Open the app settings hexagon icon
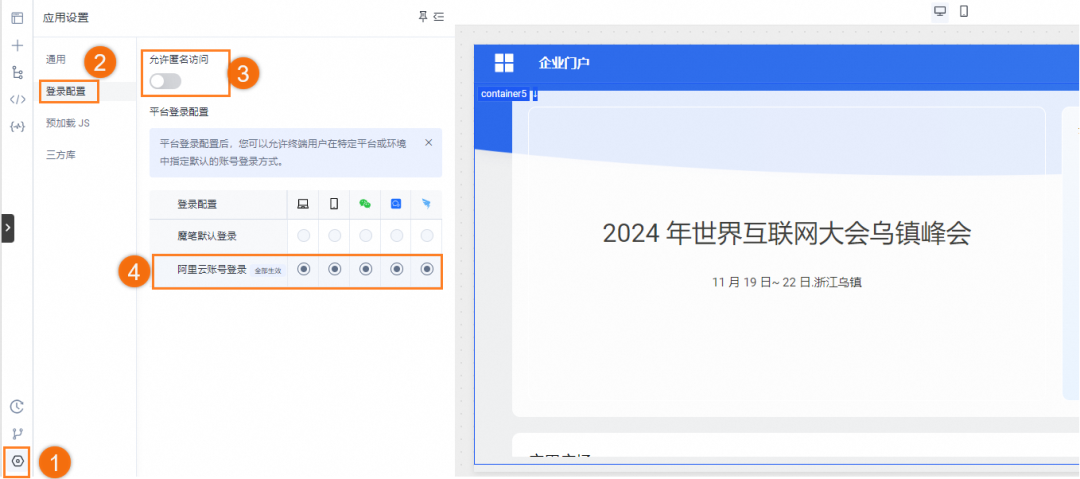Image resolution: width=1080 pixels, height=479 pixels. 17,460
